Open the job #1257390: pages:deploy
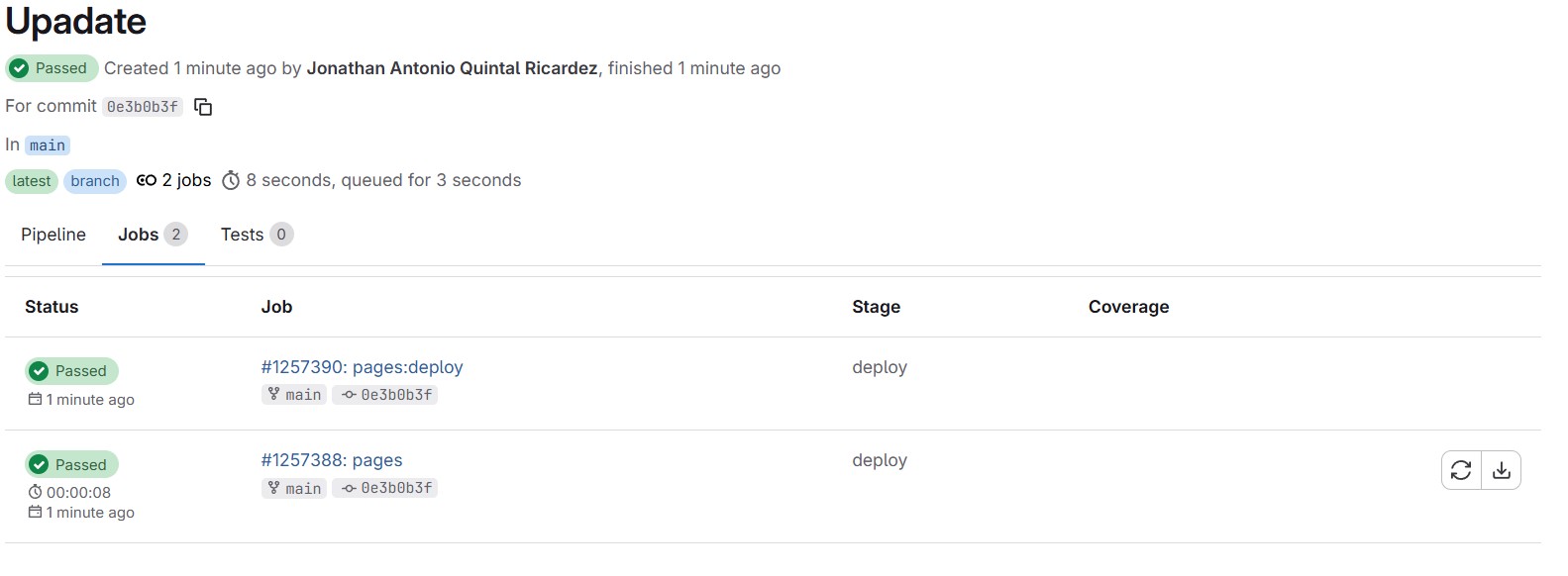This screenshot has width=1568, height=576. pos(362,367)
